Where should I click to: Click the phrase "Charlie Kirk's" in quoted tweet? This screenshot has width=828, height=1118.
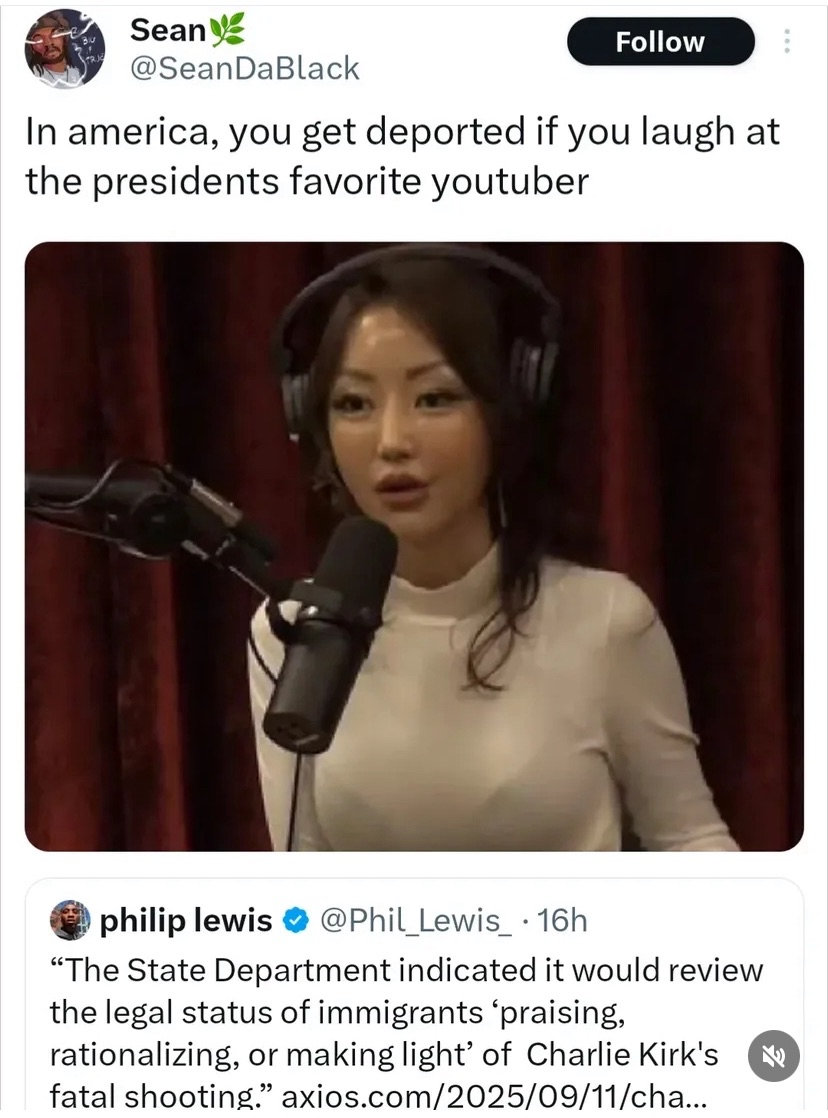click(x=622, y=1054)
